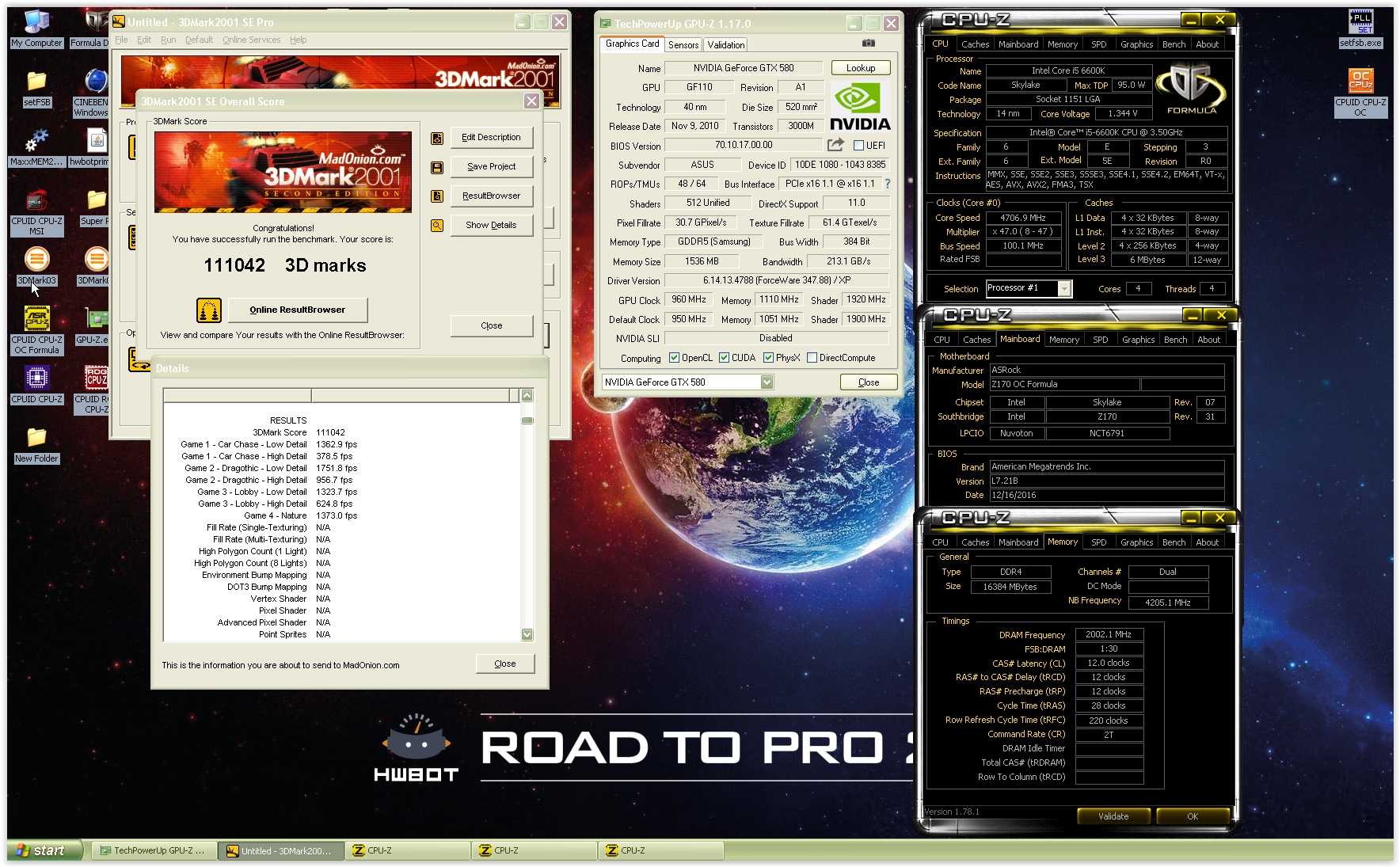Open the File menu in 3DMark2001

[x=121, y=40]
